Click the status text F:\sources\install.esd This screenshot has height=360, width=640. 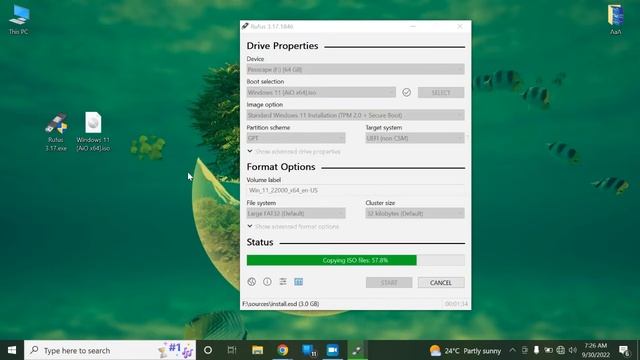(x=281, y=304)
